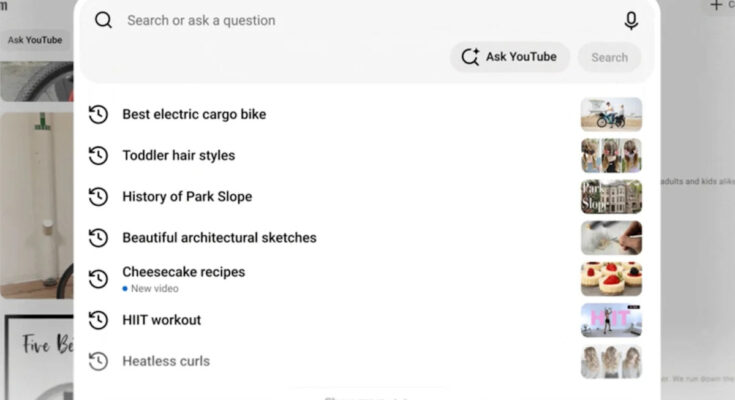735x400 pixels.
Task: Open the Ask YouTube chip in background
Action: click(x=35, y=40)
